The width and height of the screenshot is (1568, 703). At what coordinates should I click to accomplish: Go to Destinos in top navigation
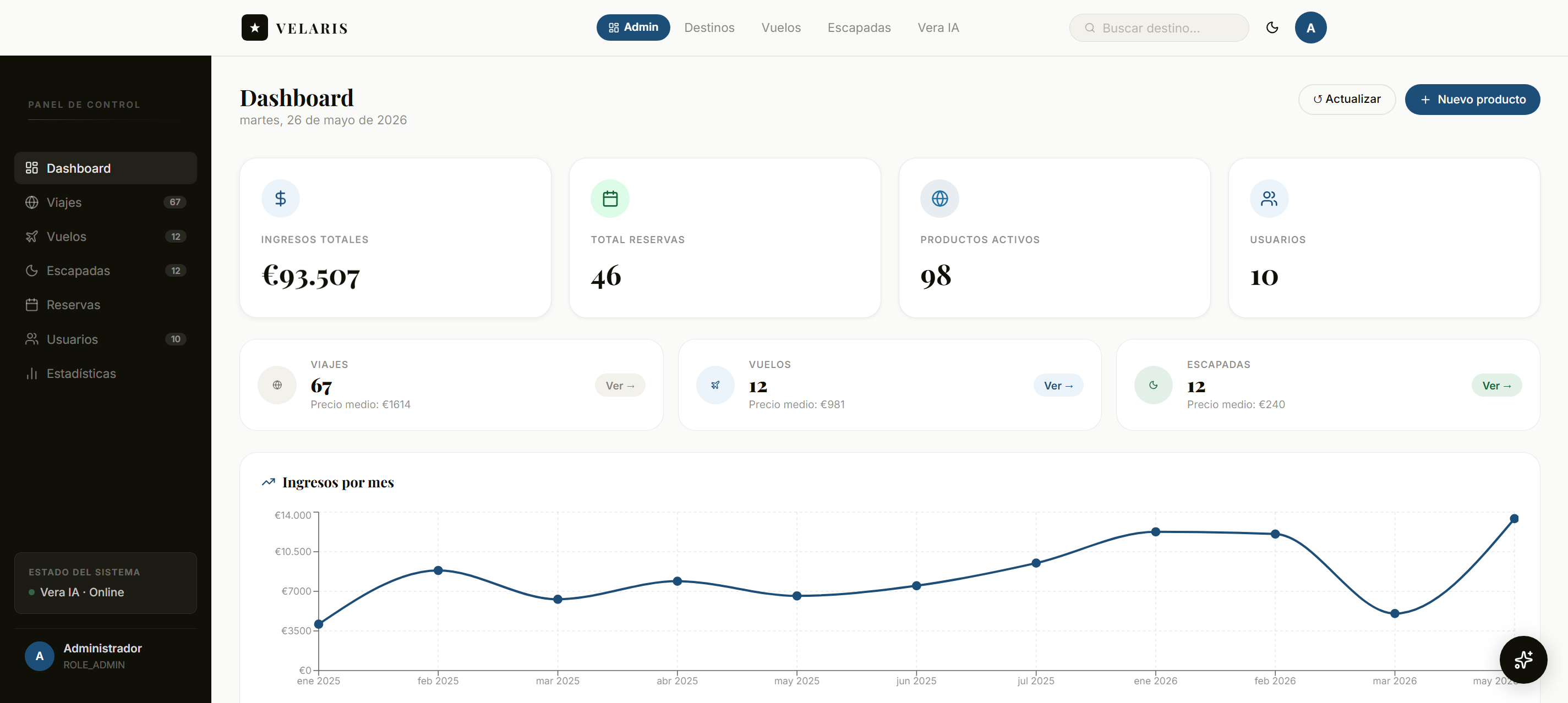click(x=709, y=28)
